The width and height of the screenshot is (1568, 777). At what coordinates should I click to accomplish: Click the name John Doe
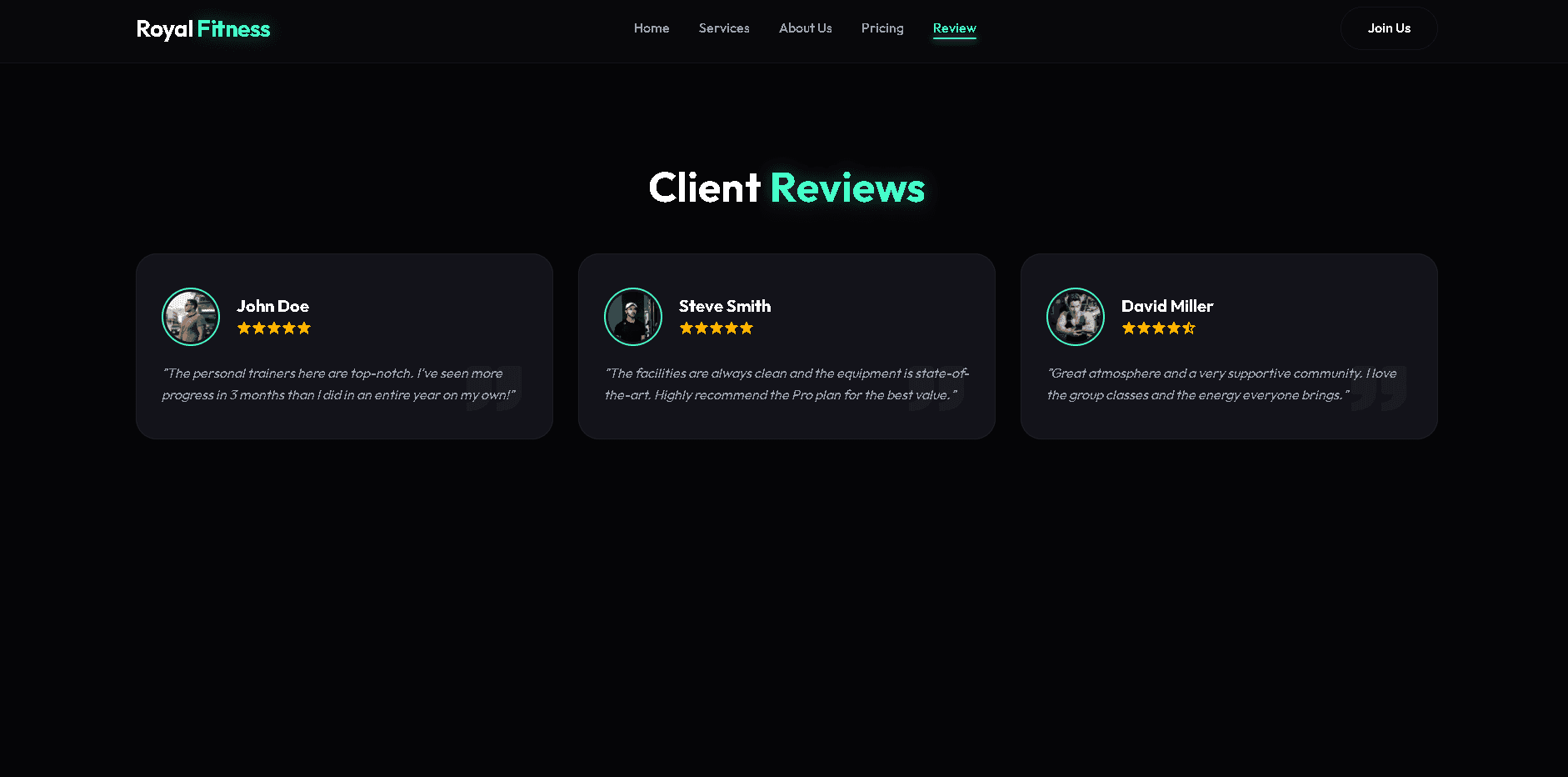click(x=273, y=306)
